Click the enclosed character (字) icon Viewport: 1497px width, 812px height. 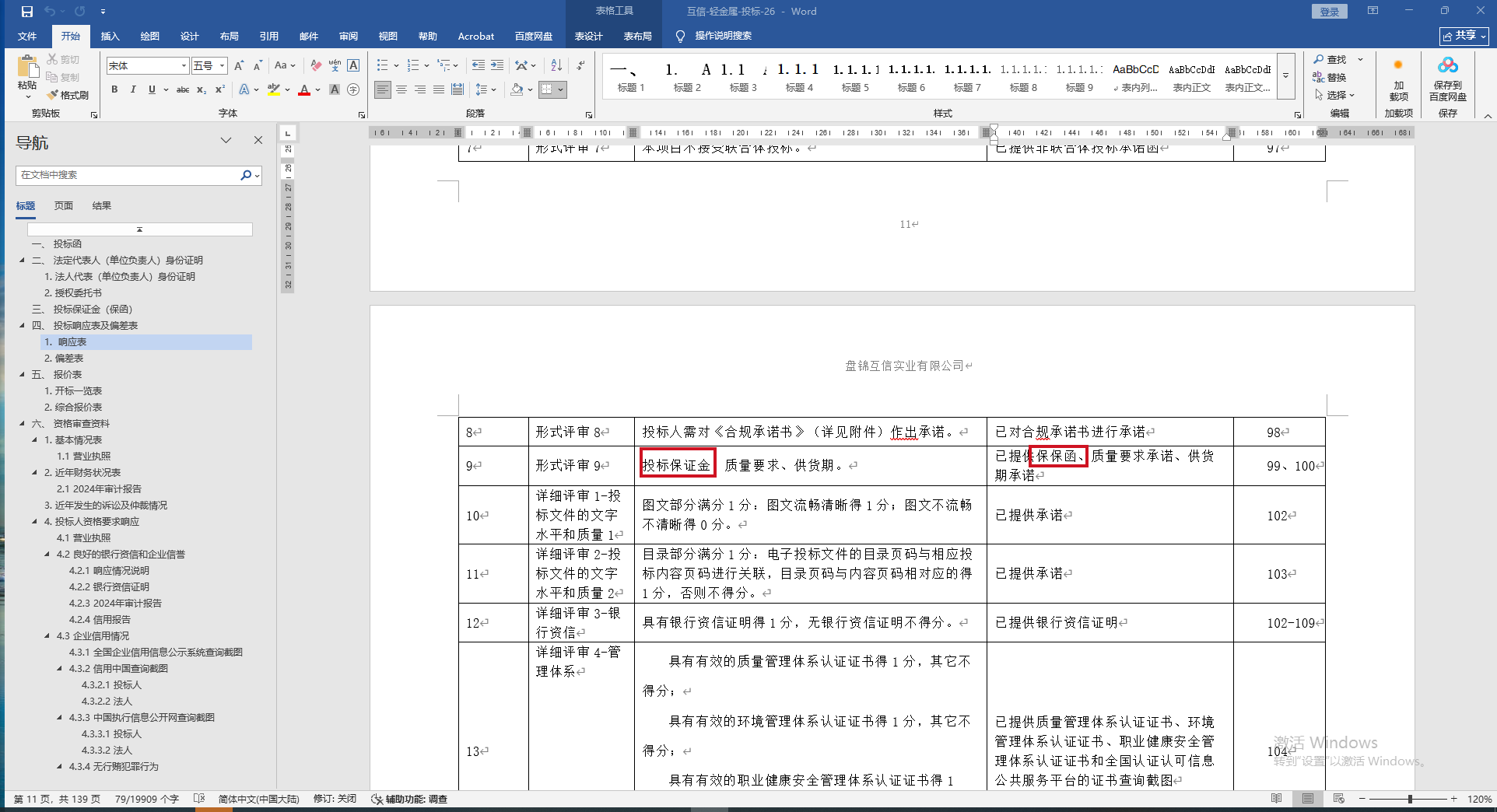[x=353, y=89]
